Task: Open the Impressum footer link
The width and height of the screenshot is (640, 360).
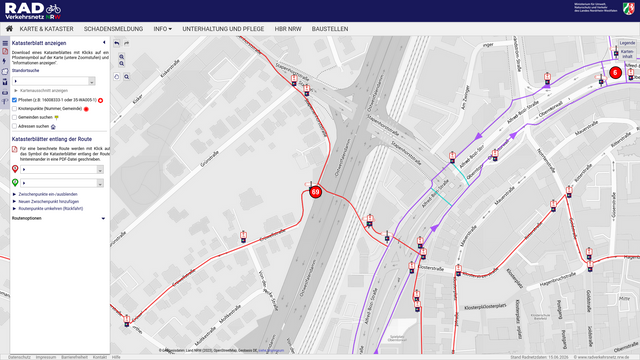Action: pyautogui.click(x=46, y=357)
